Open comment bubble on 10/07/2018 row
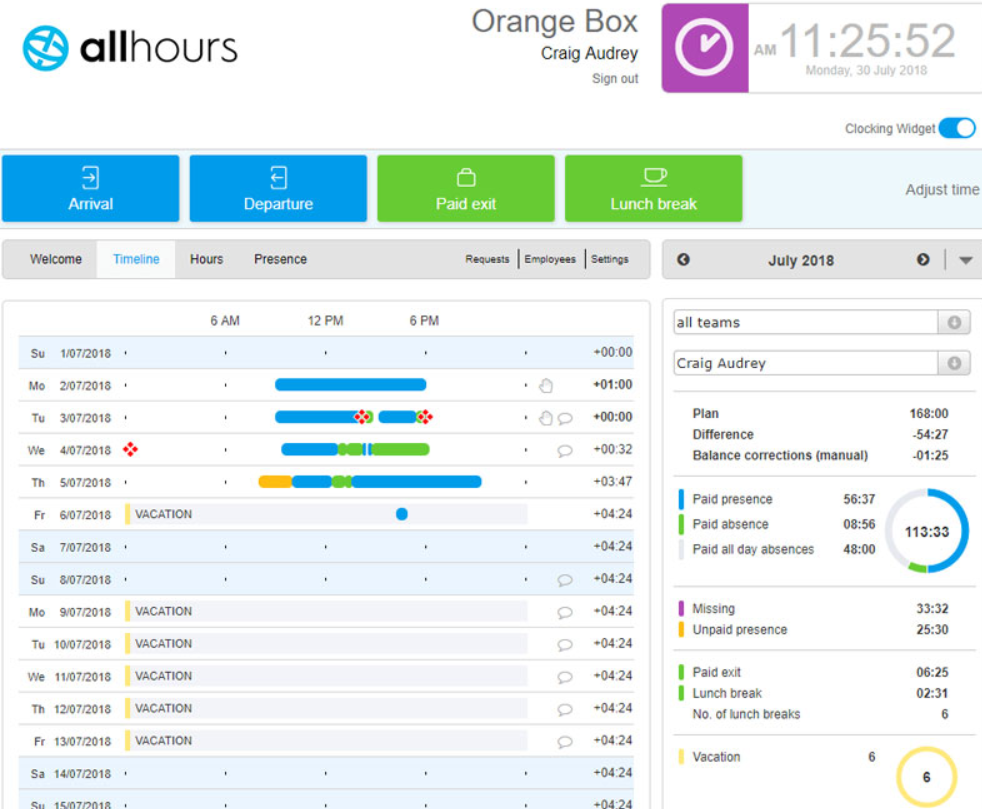The image size is (982, 809). (x=565, y=645)
